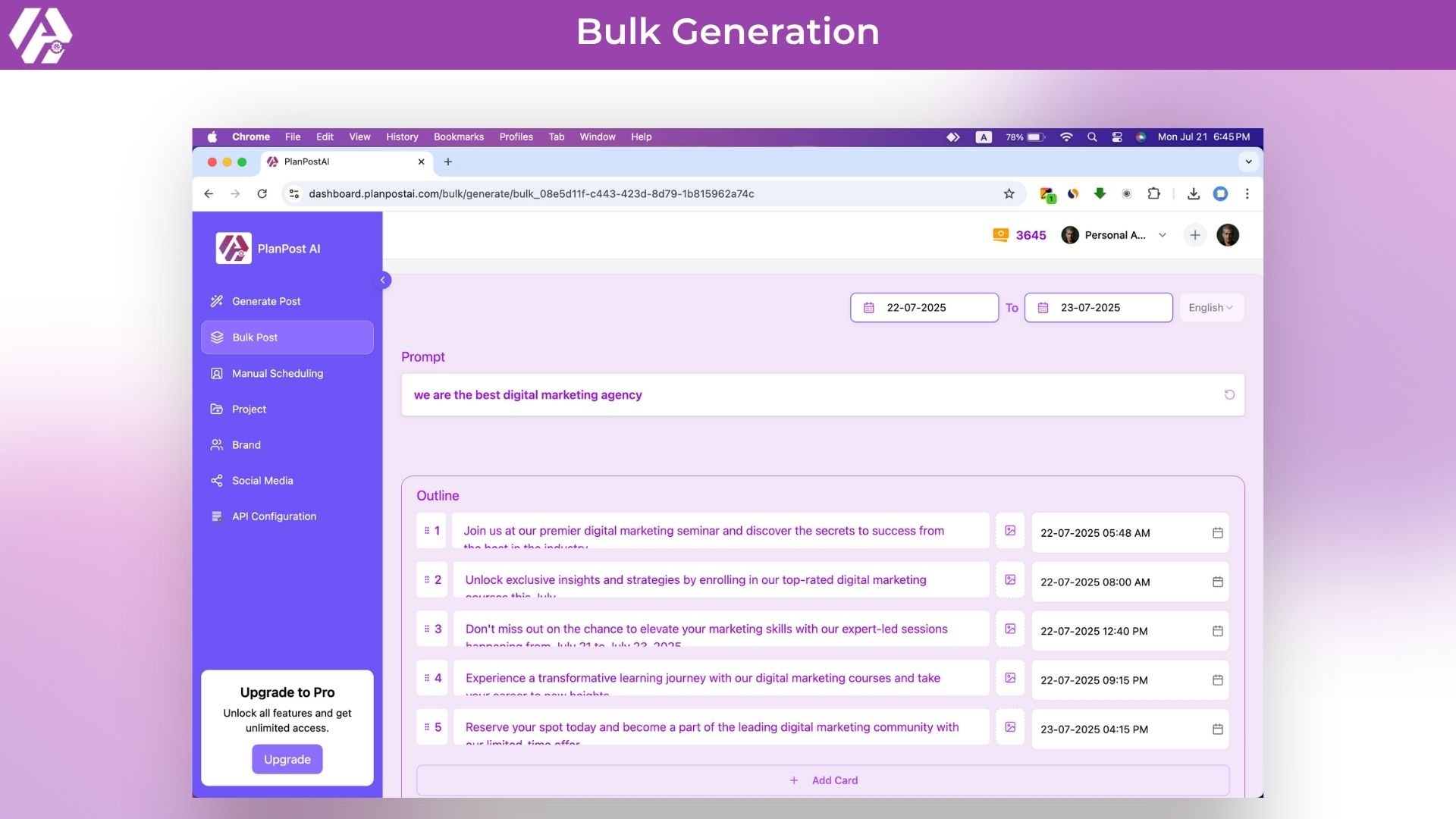The height and width of the screenshot is (819, 1456).
Task: Click the regenerate icon in the Prompt field
Action: pos(1228,394)
